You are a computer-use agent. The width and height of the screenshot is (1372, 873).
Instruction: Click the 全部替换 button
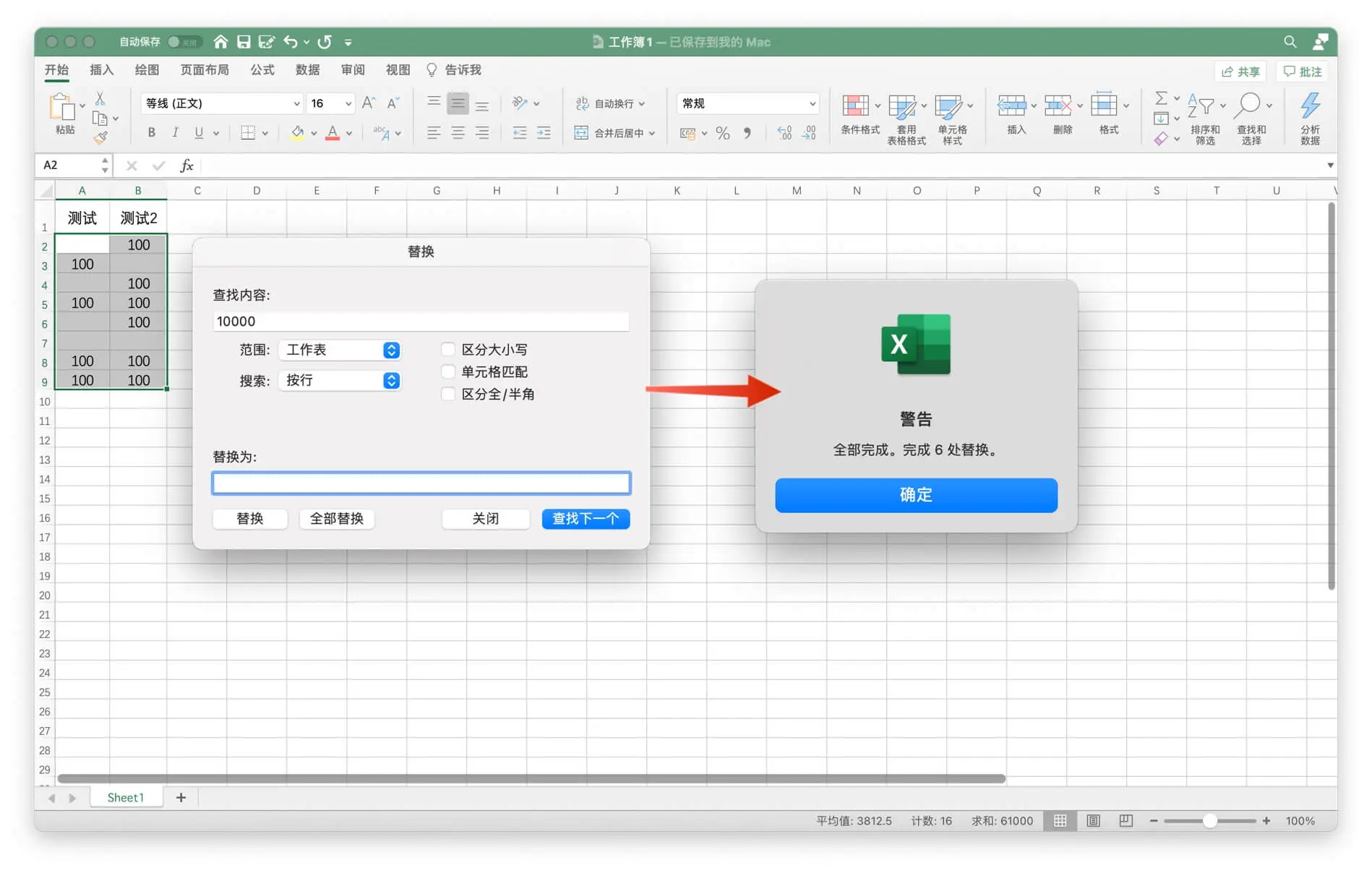[337, 518]
